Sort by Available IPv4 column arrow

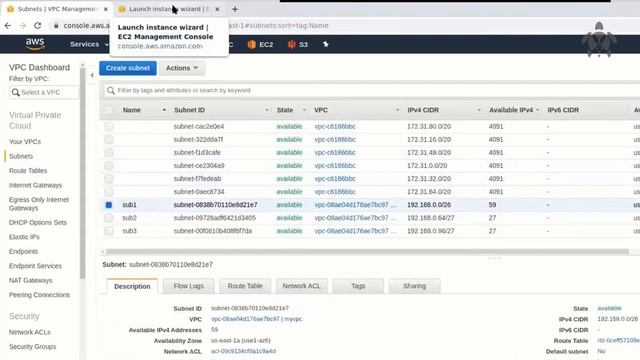(x=538, y=110)
